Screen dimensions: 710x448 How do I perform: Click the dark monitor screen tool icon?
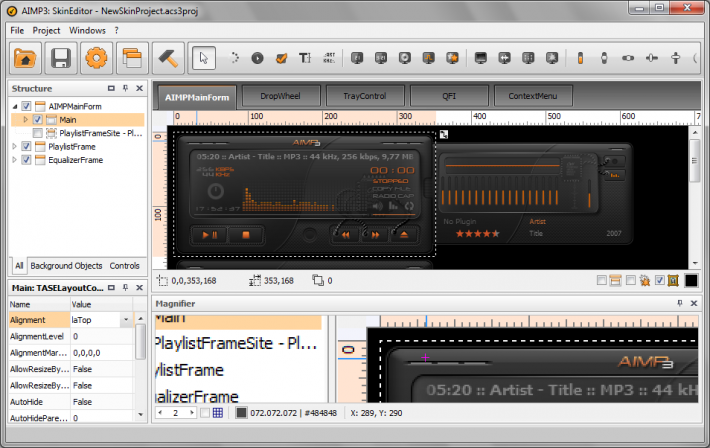tap(480, 58)
